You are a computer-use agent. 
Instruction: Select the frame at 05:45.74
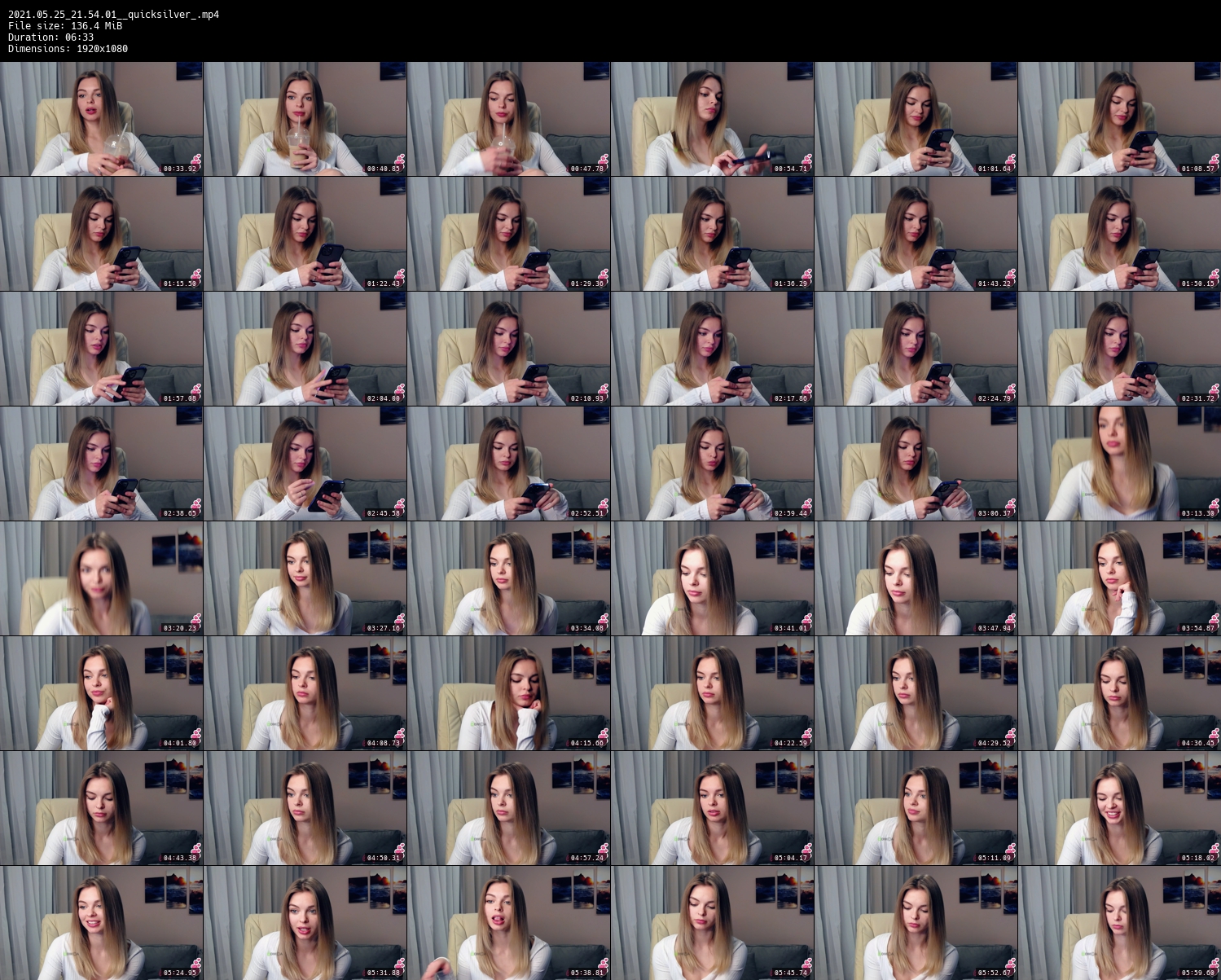pos(712,923)
